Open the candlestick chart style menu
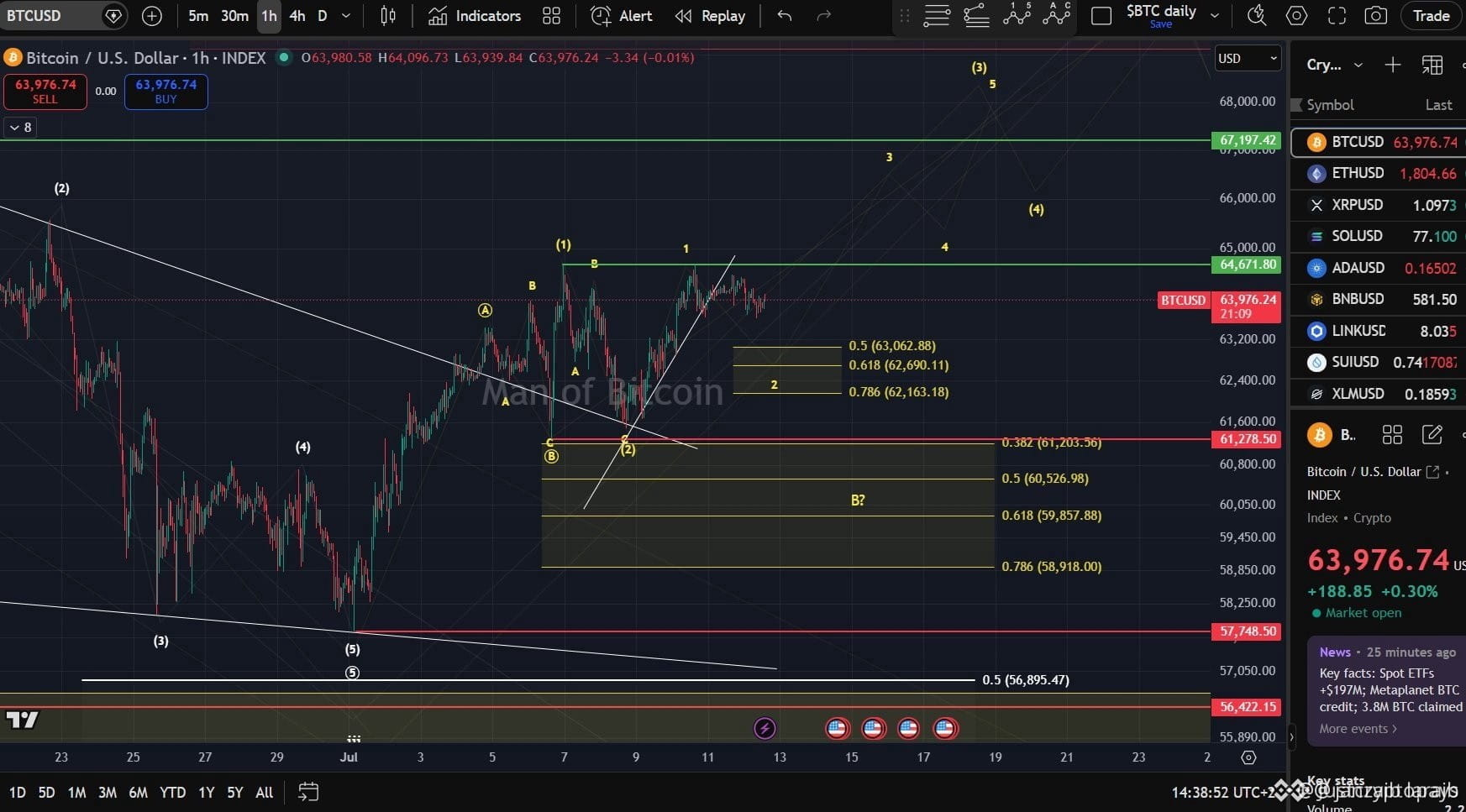 pyautogui.click(x=388, y=16)
